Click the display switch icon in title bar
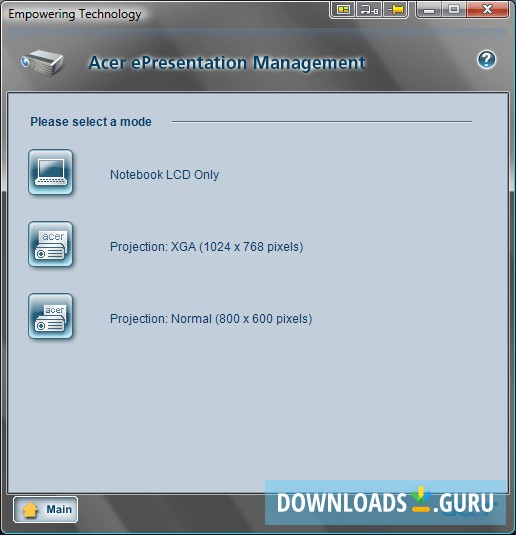 click(x=369, y=9)
